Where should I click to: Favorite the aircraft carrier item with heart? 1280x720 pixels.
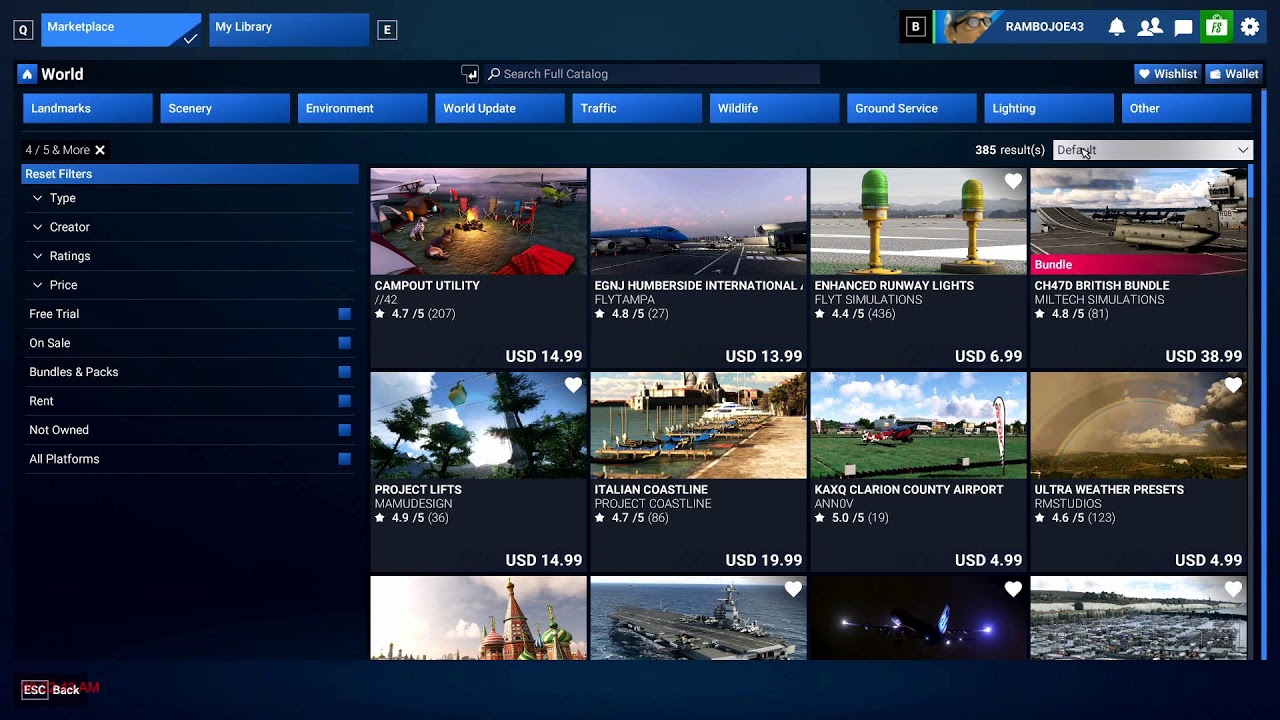(793, 589)
